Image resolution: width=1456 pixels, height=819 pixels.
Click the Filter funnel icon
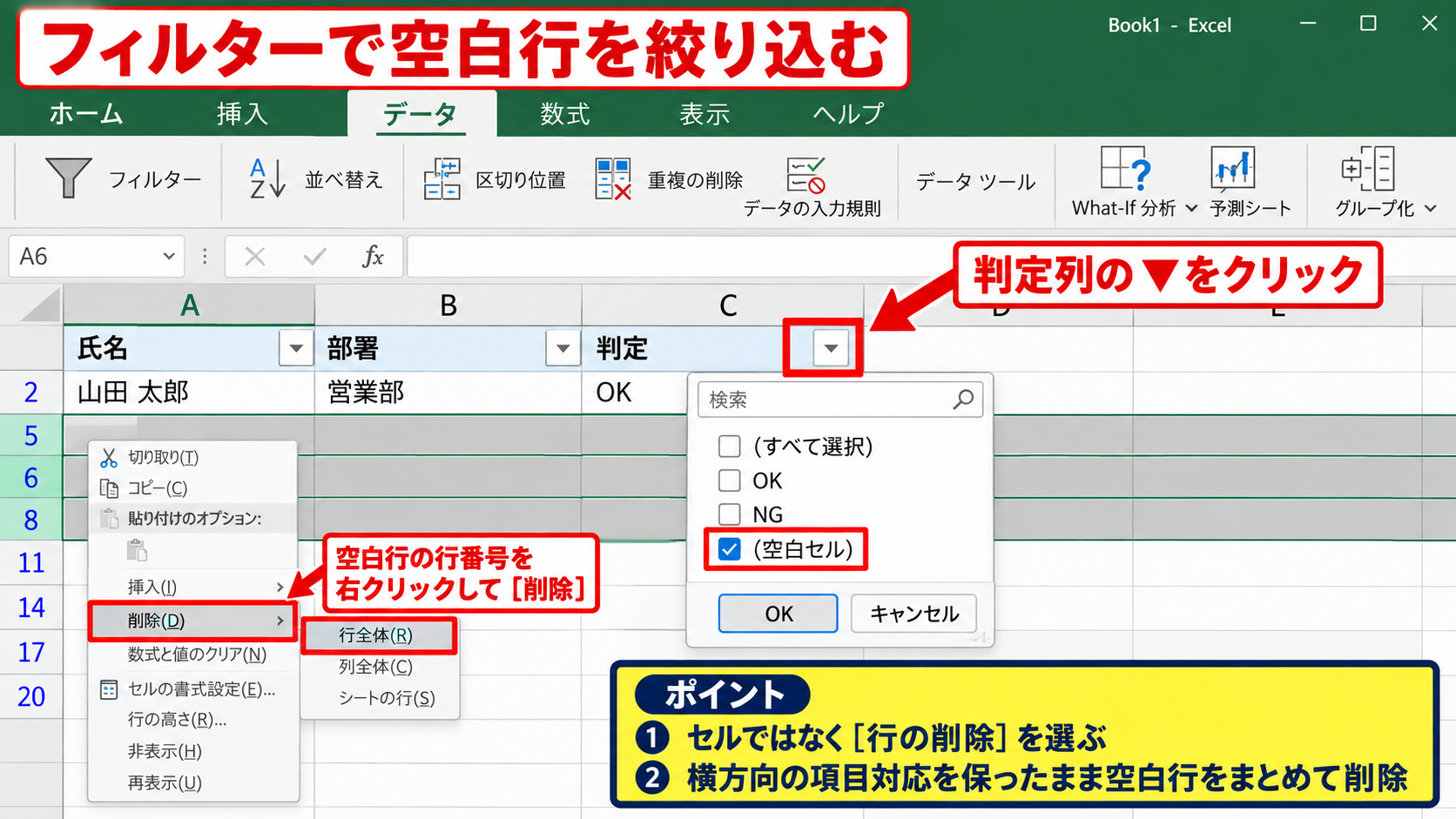tap(68, 178)
